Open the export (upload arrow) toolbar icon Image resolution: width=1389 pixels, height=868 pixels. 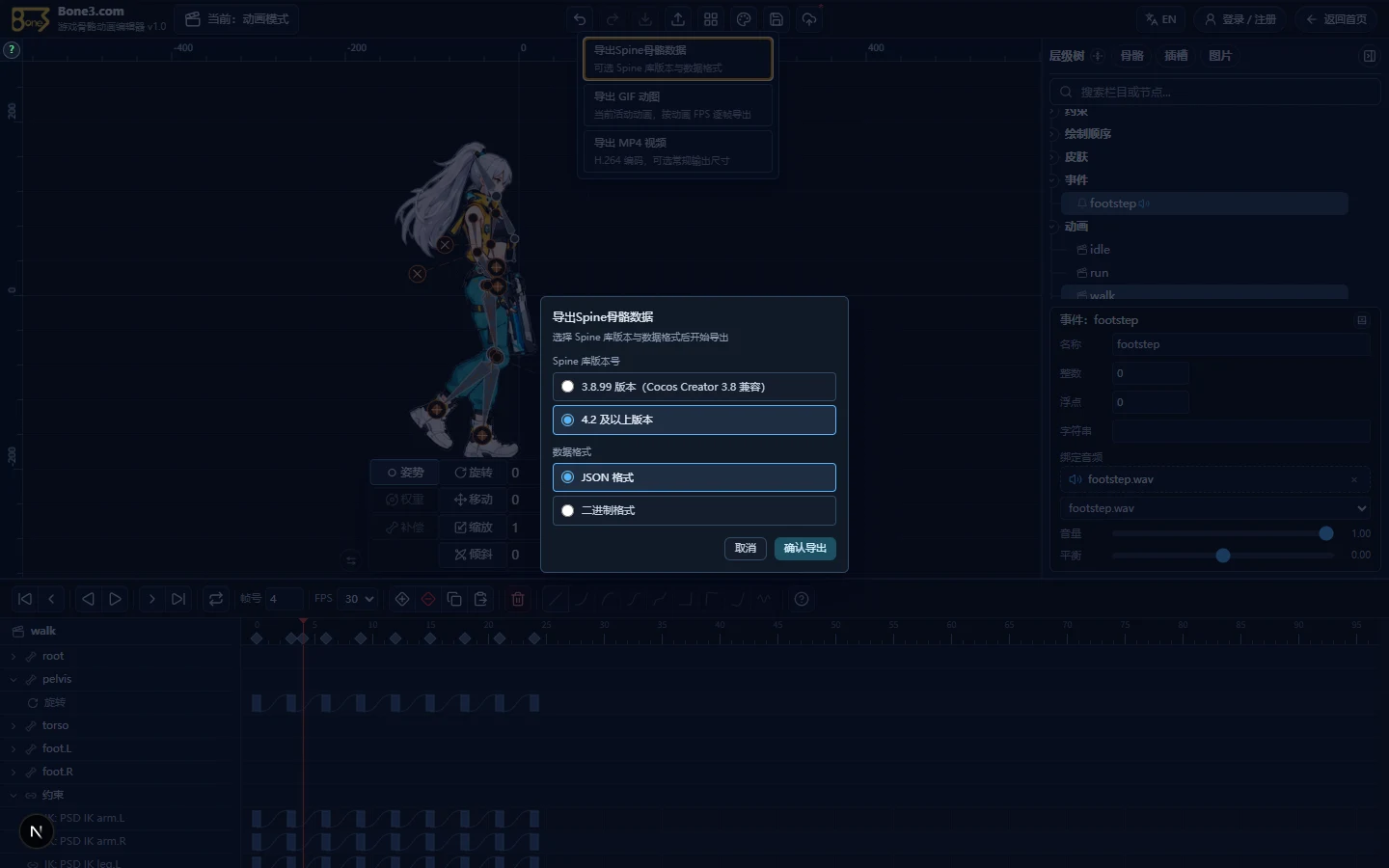[x=678, y=19]
